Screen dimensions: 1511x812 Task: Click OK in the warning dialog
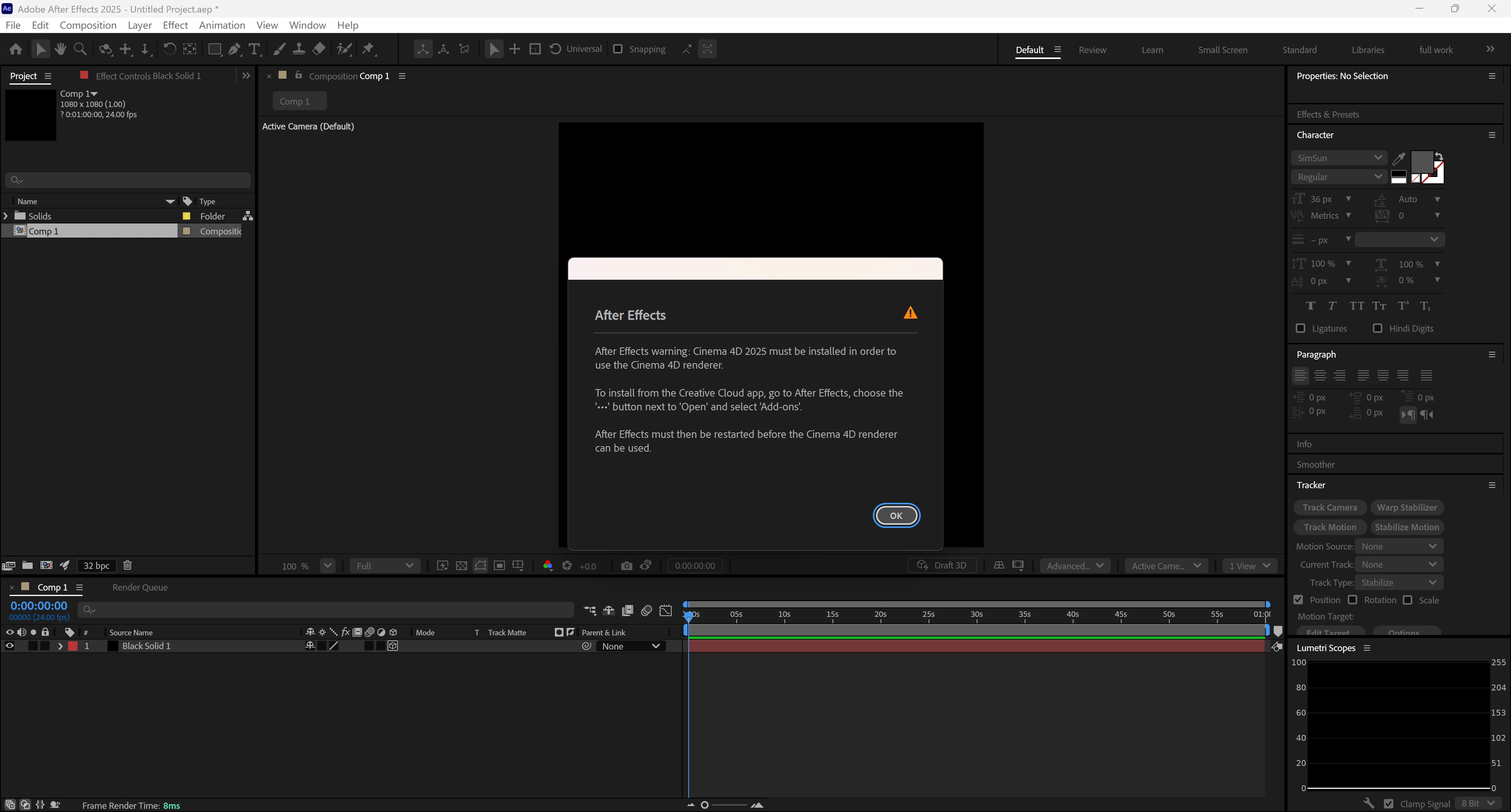pyautogui.click(x=896, y=515)
